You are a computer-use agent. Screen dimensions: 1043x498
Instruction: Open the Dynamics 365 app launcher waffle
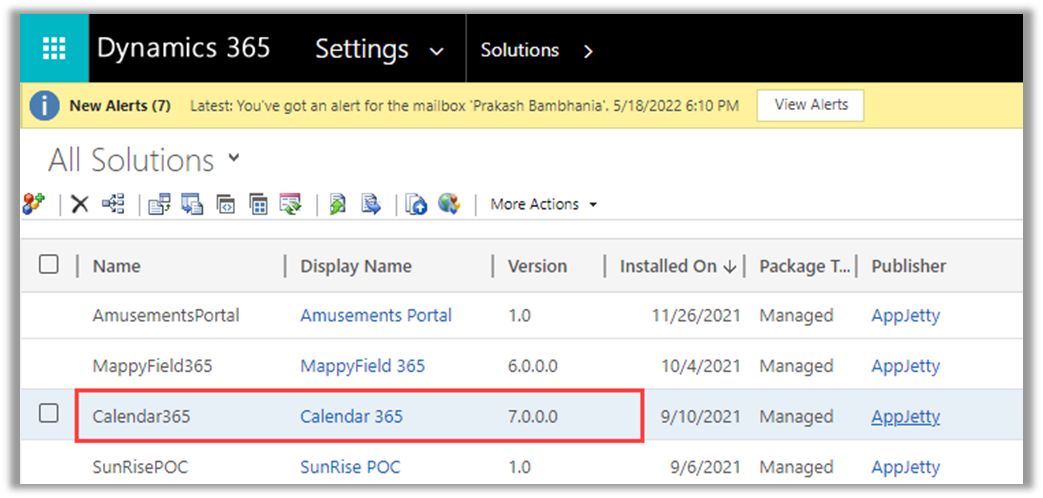[54, 49]
